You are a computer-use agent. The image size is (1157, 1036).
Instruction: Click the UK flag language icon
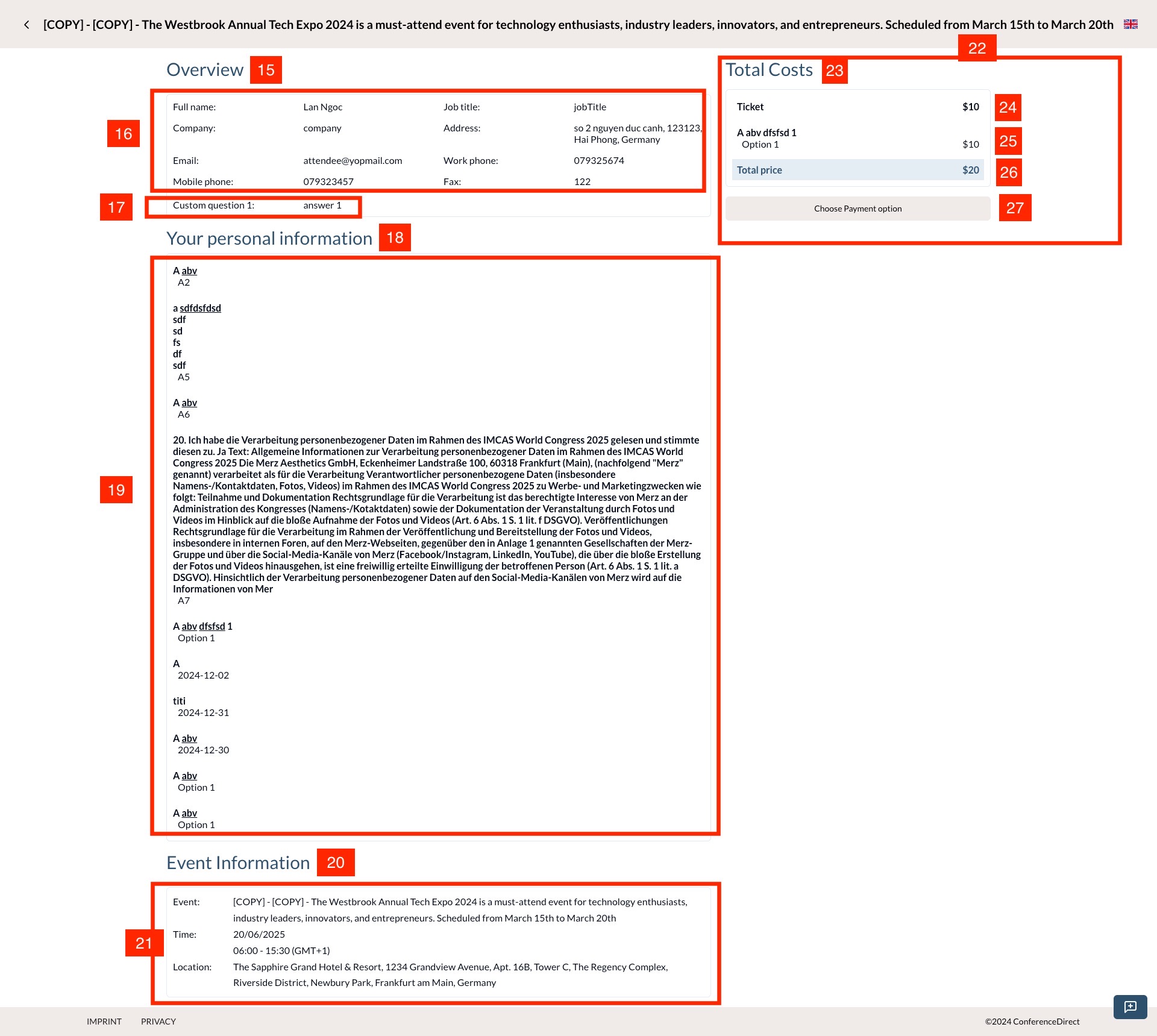[x=1131, y=24]
